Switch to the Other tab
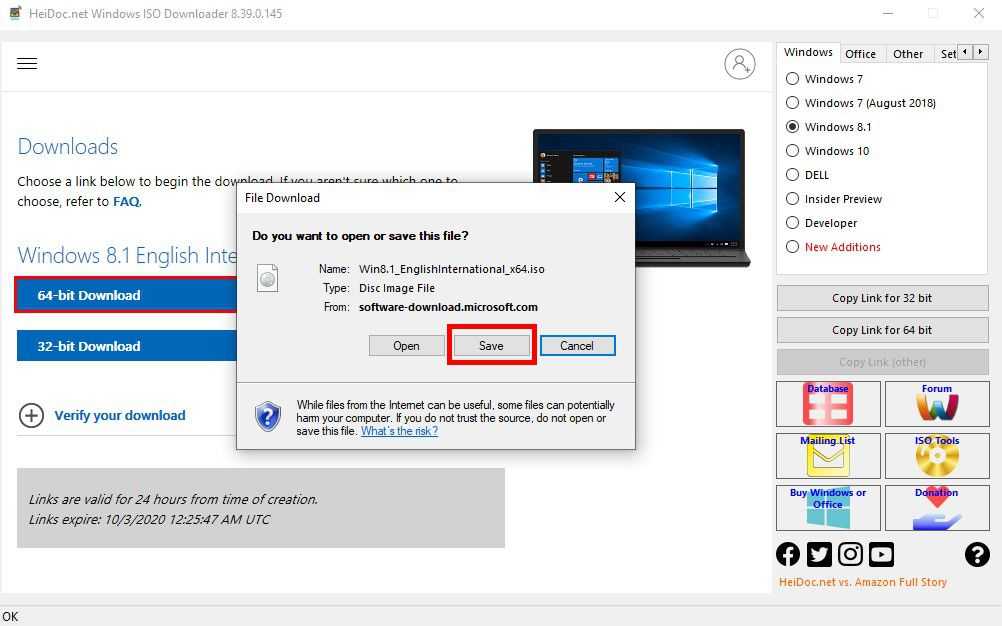 [x=908, y=53]
